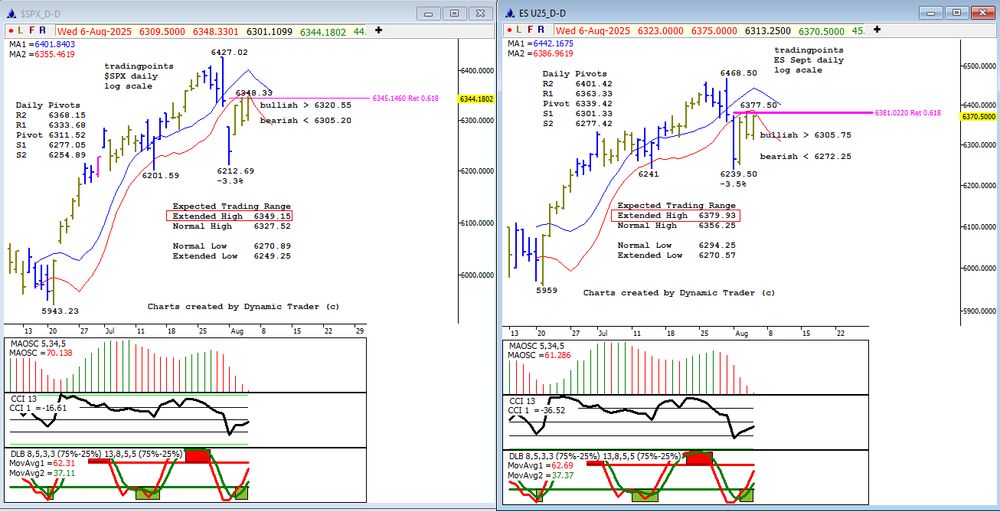Click the R2 6368.15 row in $SPX Daily Pivots

(50, 115)
